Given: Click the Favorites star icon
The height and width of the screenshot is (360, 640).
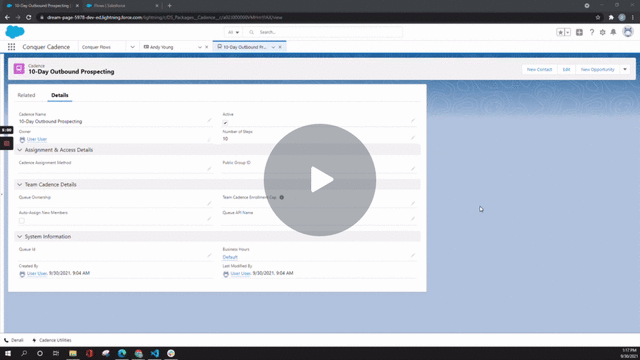Looking at the screenshot, I should 560,32.
